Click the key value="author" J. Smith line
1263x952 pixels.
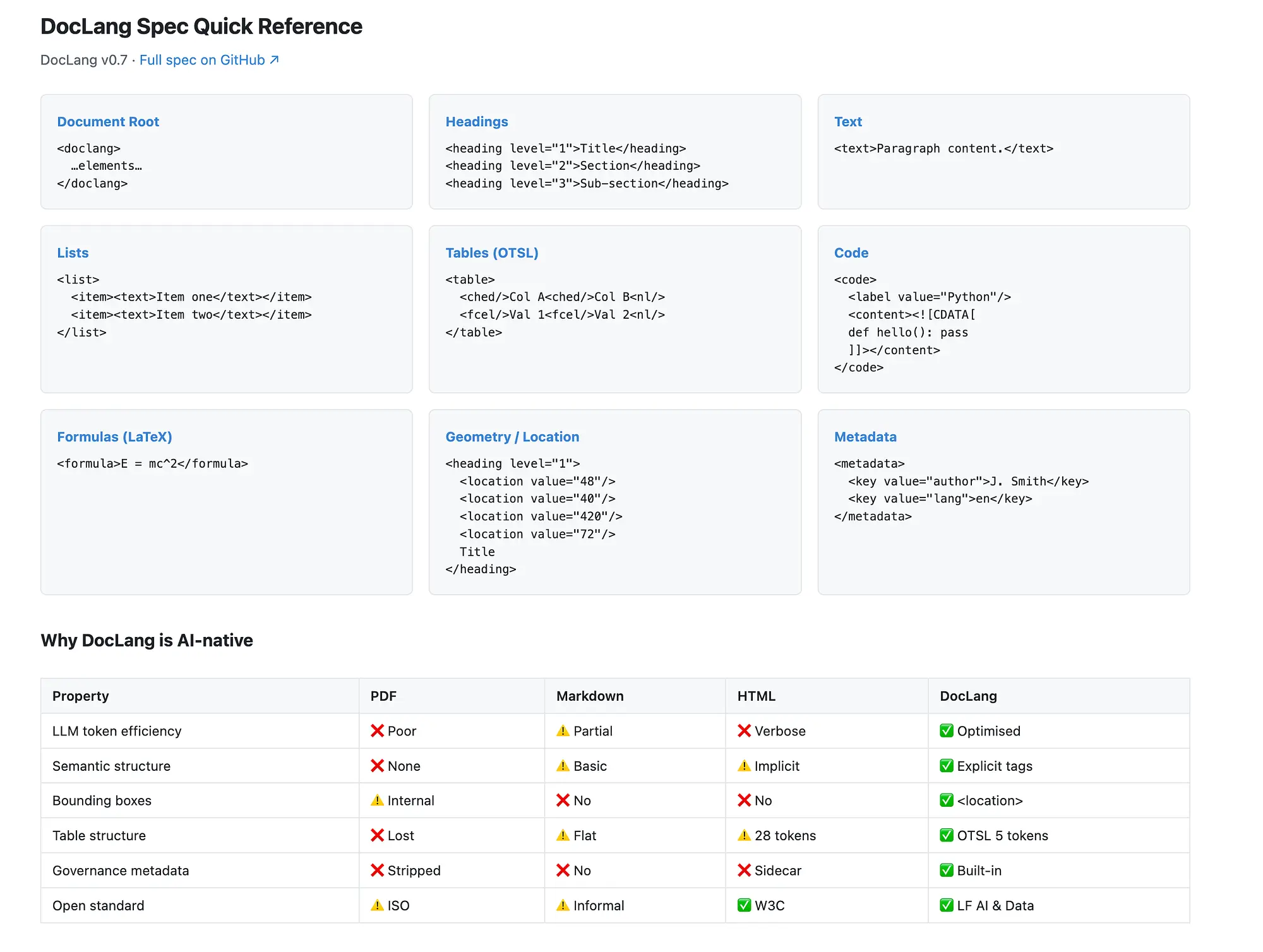[969, 482]
